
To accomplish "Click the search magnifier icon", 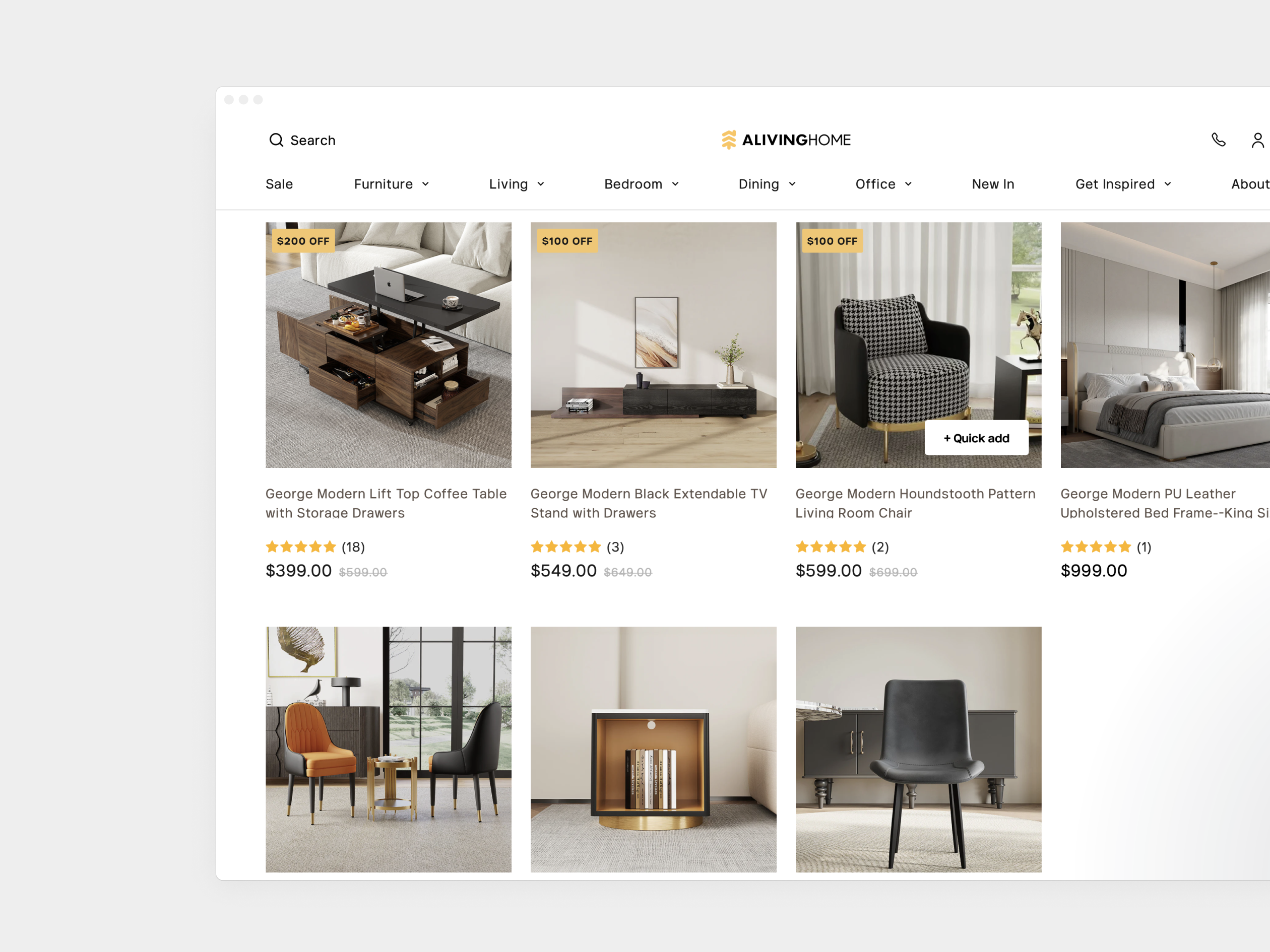I will coord(276,140).
